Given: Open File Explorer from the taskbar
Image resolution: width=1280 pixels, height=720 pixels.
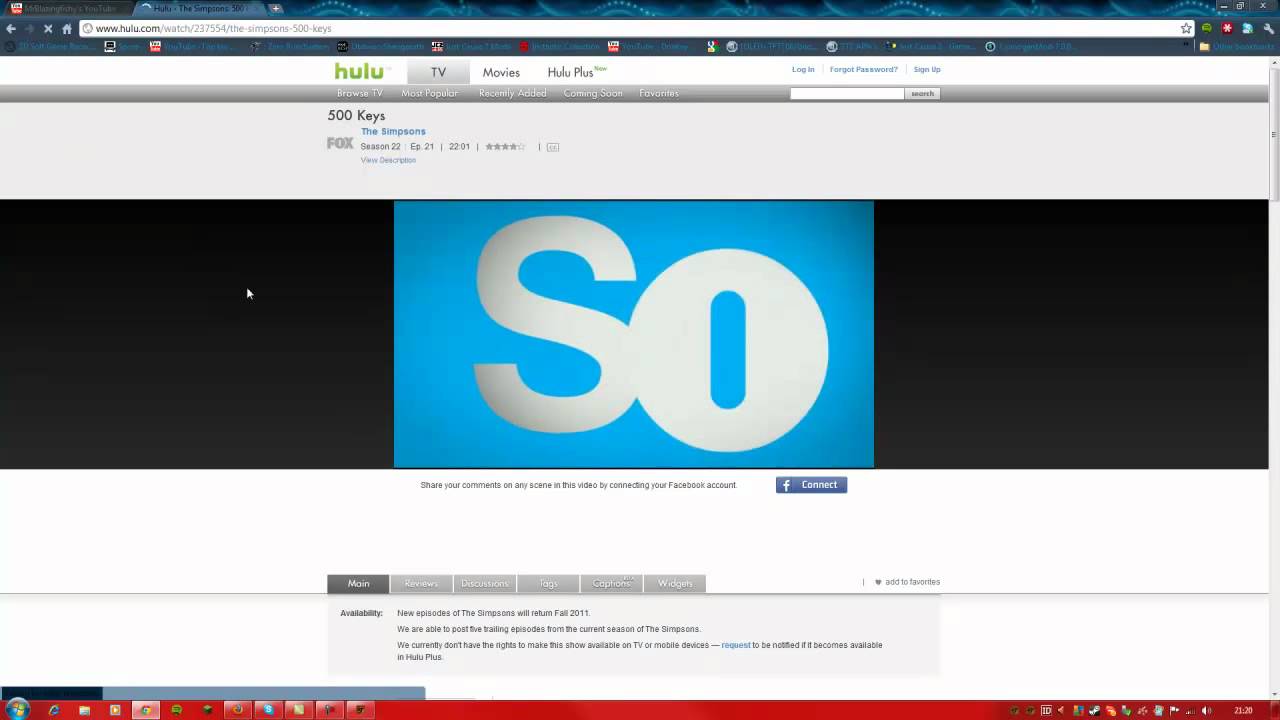Looking at the screenshot, I should (85, 710).
